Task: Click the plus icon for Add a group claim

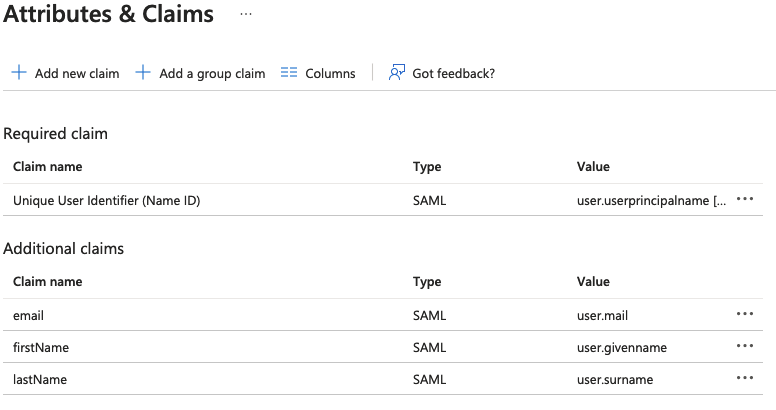Action: [x=143, y=73]
